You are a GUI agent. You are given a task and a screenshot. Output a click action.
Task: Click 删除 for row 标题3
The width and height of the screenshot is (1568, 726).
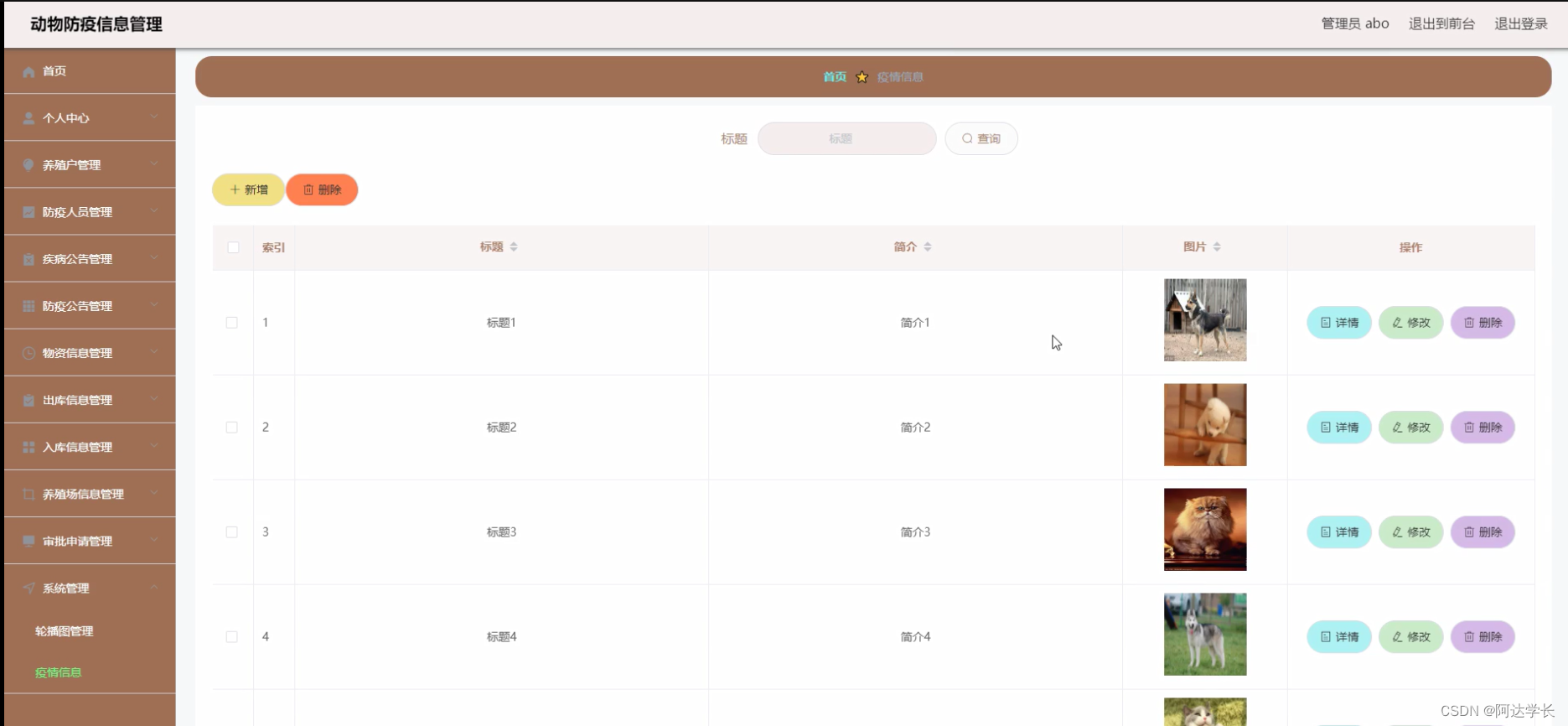pos(1483,532)
